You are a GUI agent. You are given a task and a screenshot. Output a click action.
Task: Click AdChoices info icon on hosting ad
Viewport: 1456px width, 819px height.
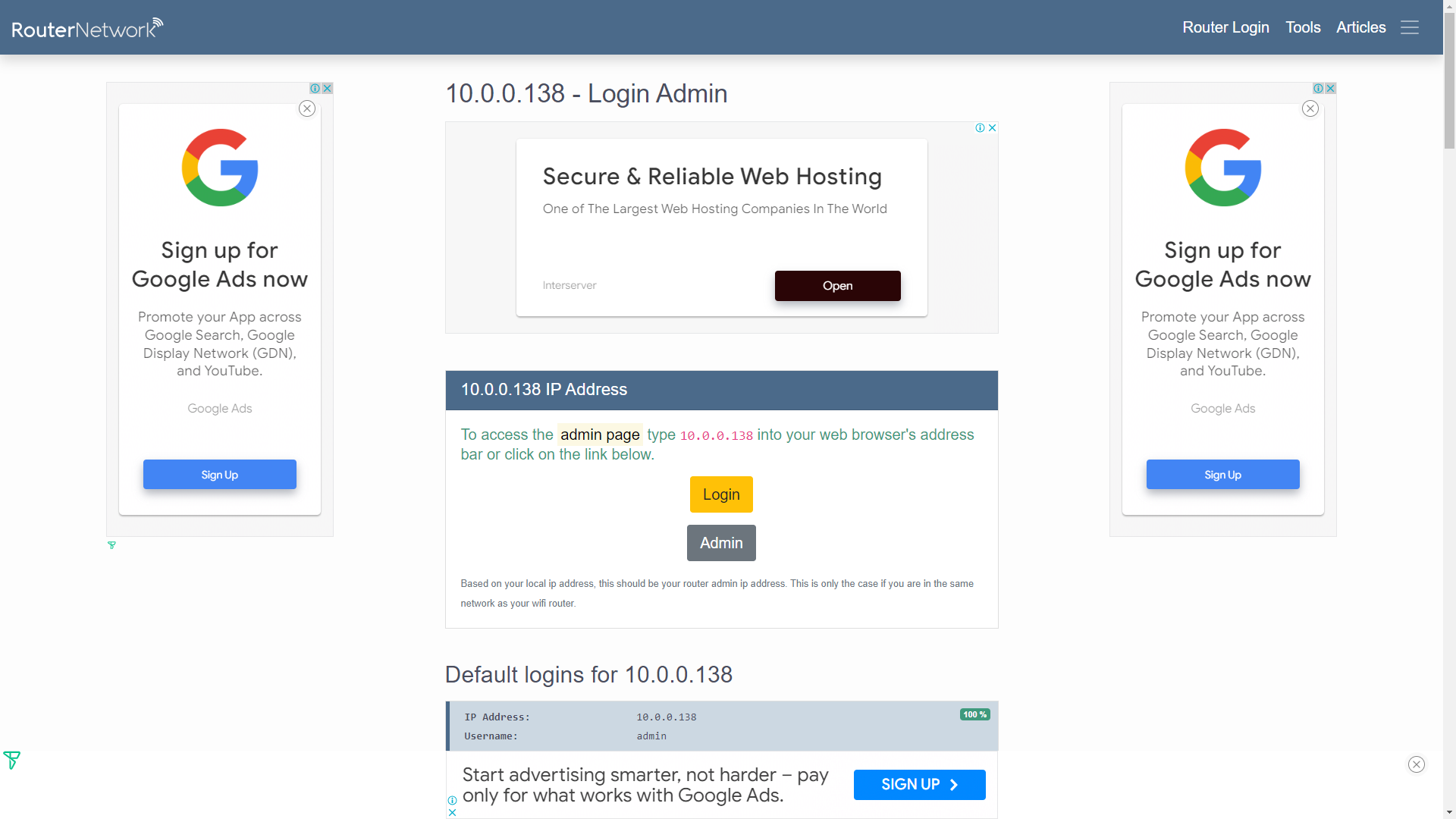click(x=980, y=128)
